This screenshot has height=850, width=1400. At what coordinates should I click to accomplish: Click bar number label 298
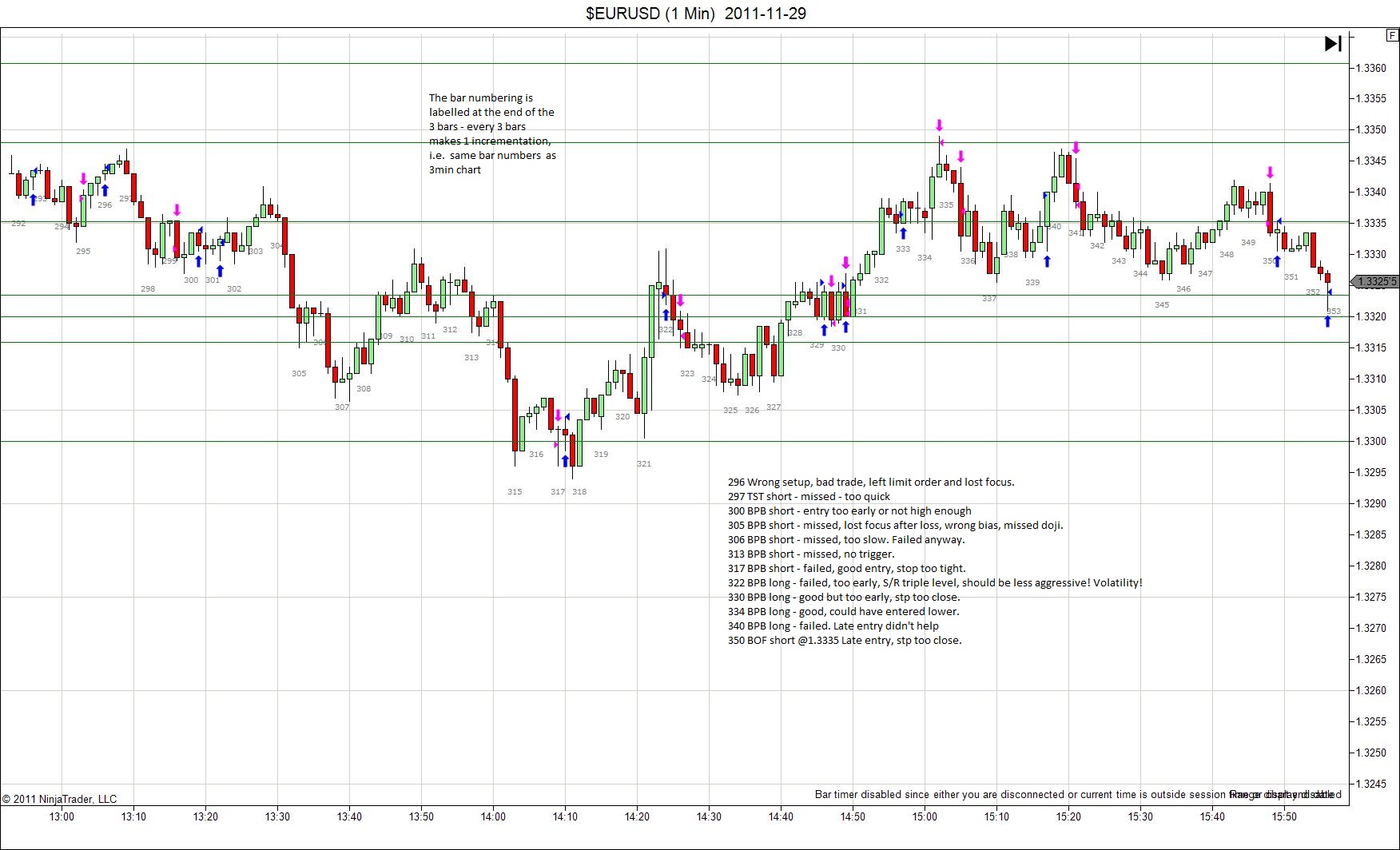point(148,288)
